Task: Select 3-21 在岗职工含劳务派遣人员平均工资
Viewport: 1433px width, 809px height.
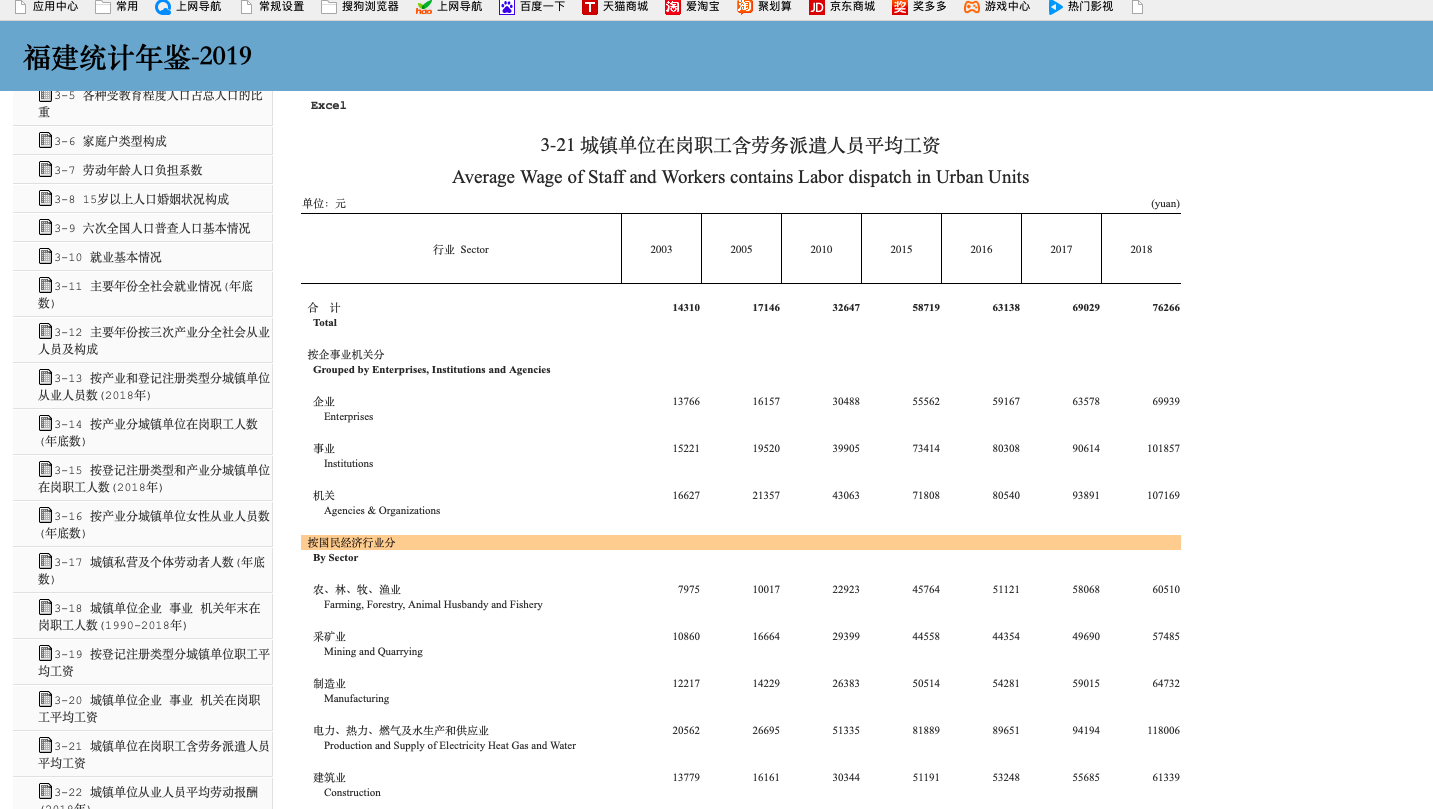Action: click(x=154, y=754)
